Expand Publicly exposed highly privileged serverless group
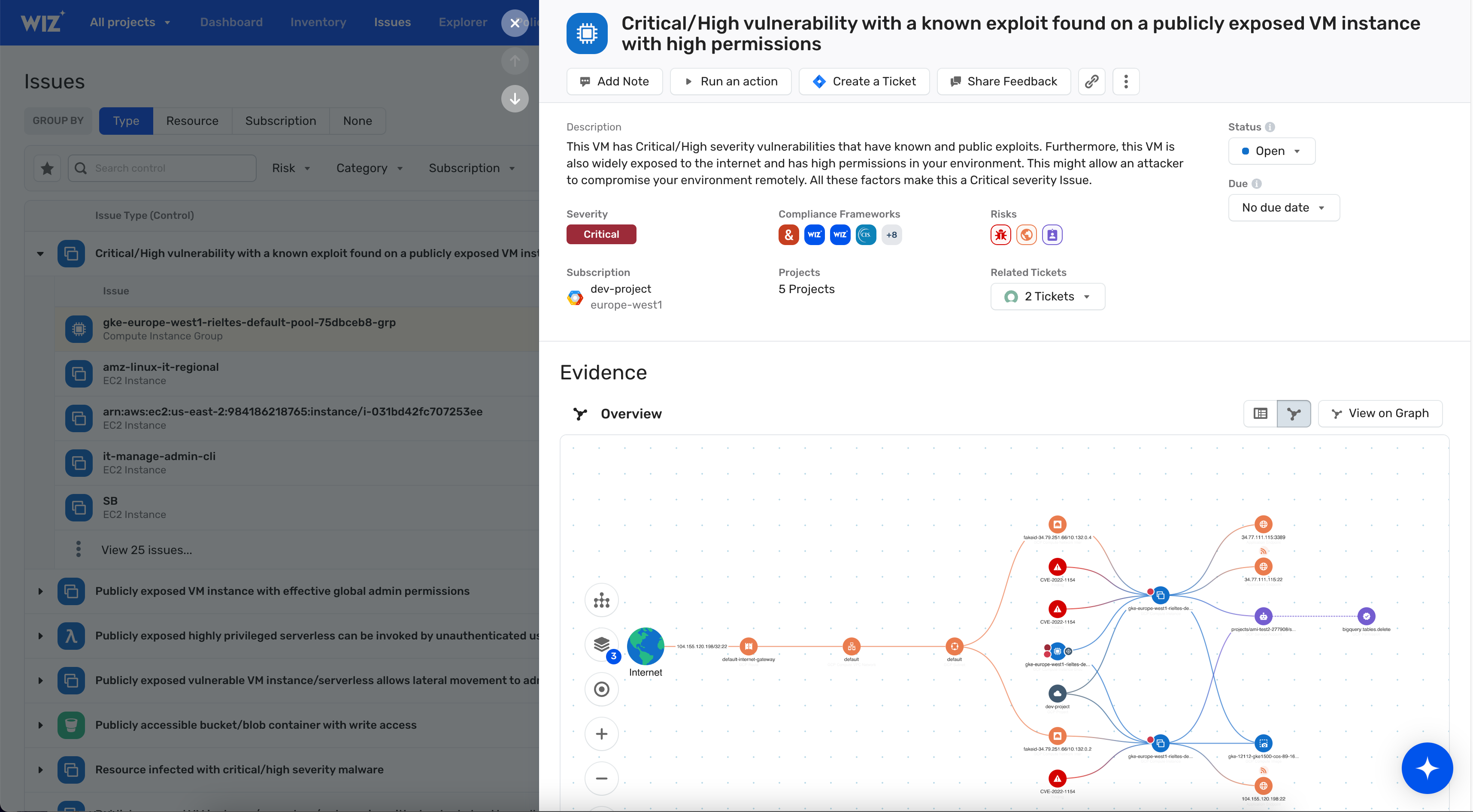1473x812 pixels. coord(40,636)
